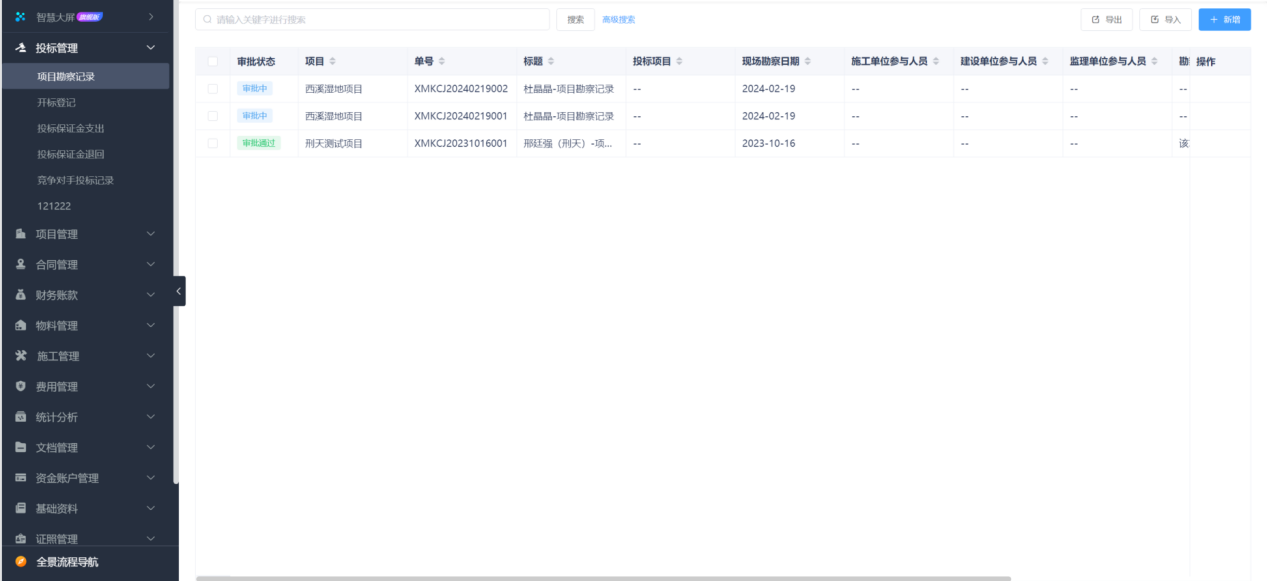This screenshot has height=581, width=1267.
Task: Open the 高级搜索 link
Action: (x=618, y=20)
